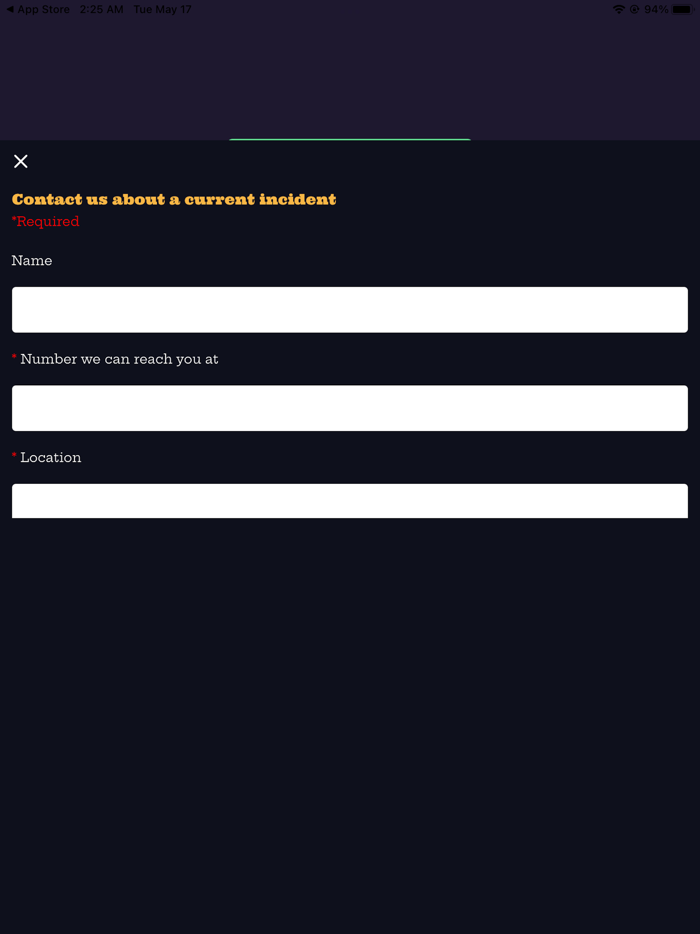Select the Location input field
The height and width of the screenshot is (934, 700).
tap(350, 501)
